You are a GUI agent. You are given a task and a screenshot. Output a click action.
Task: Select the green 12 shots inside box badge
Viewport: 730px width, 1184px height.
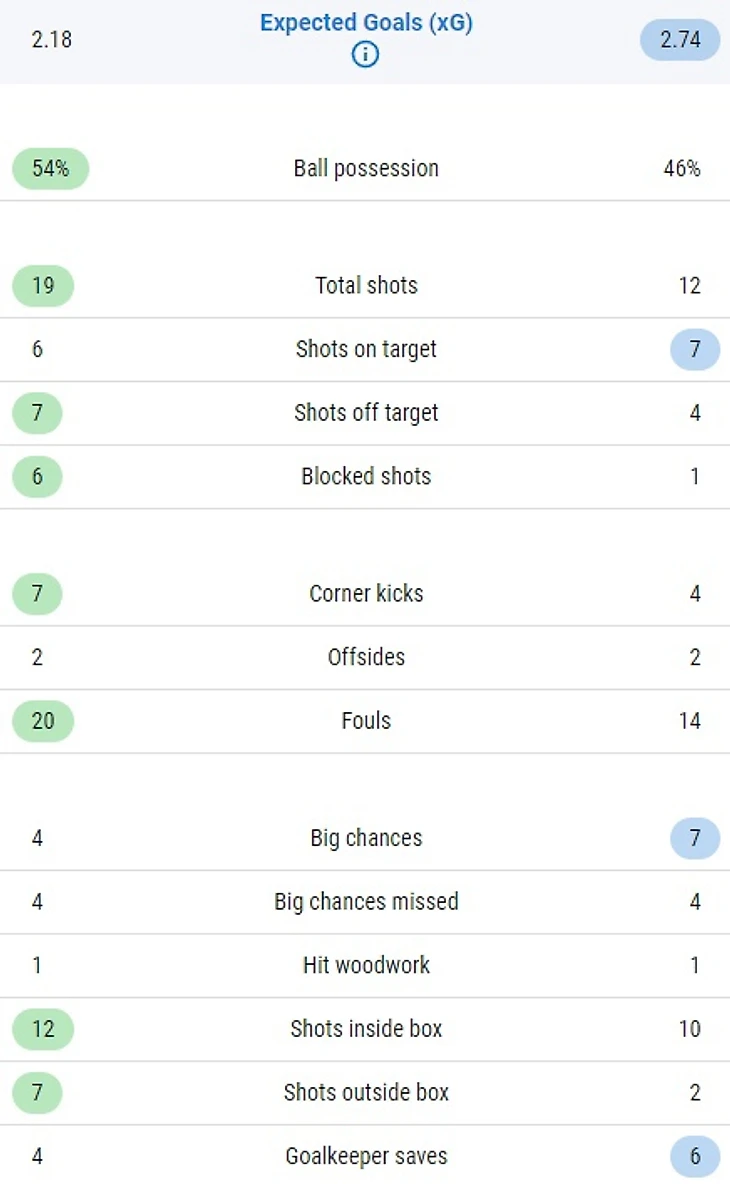(43, 1029)
